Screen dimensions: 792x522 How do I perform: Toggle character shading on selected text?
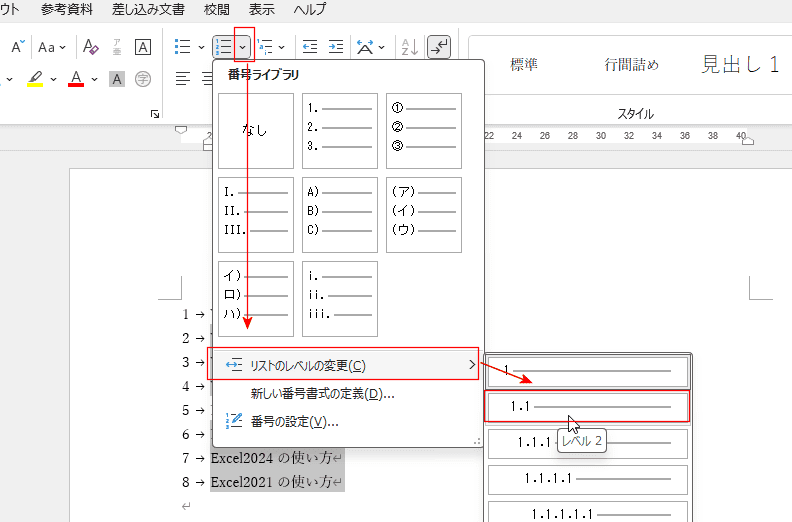pos(117,79)
